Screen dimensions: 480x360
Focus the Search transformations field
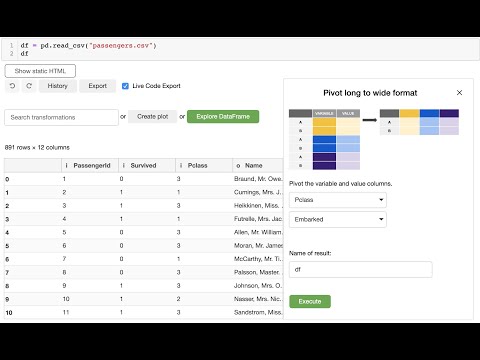61,117
